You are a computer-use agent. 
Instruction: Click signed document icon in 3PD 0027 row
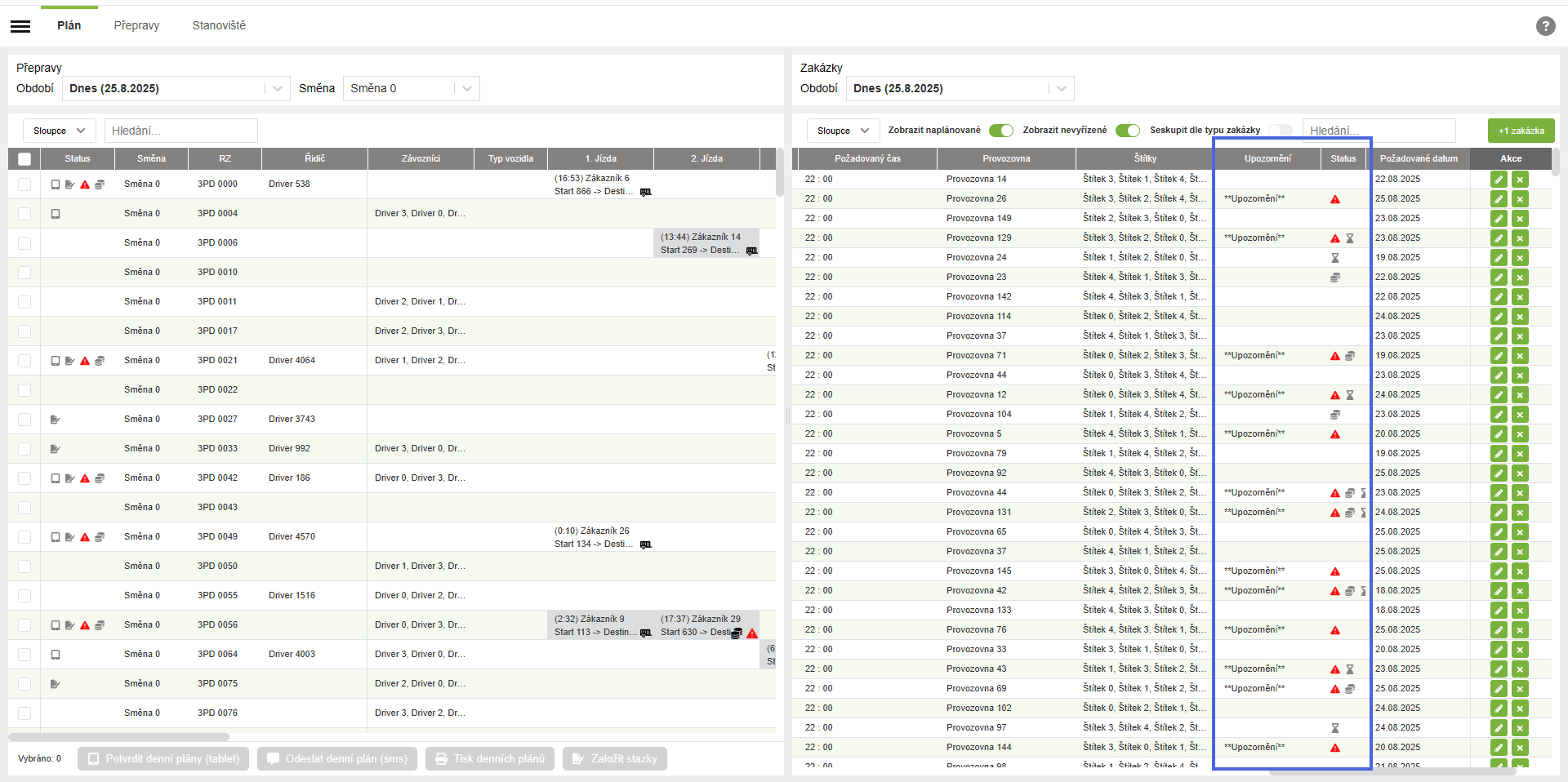point(56,420)
